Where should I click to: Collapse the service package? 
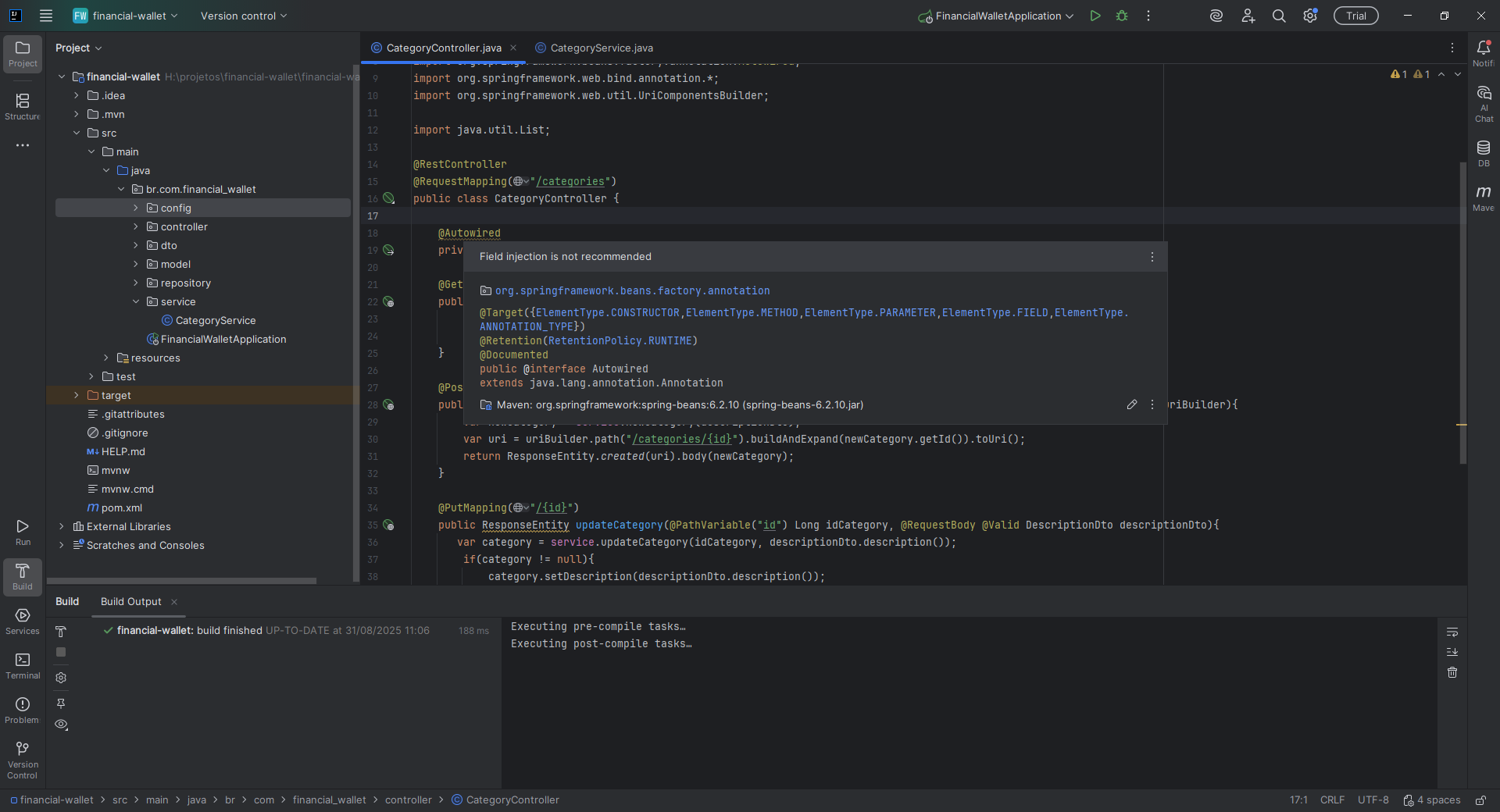click(136, 301)
